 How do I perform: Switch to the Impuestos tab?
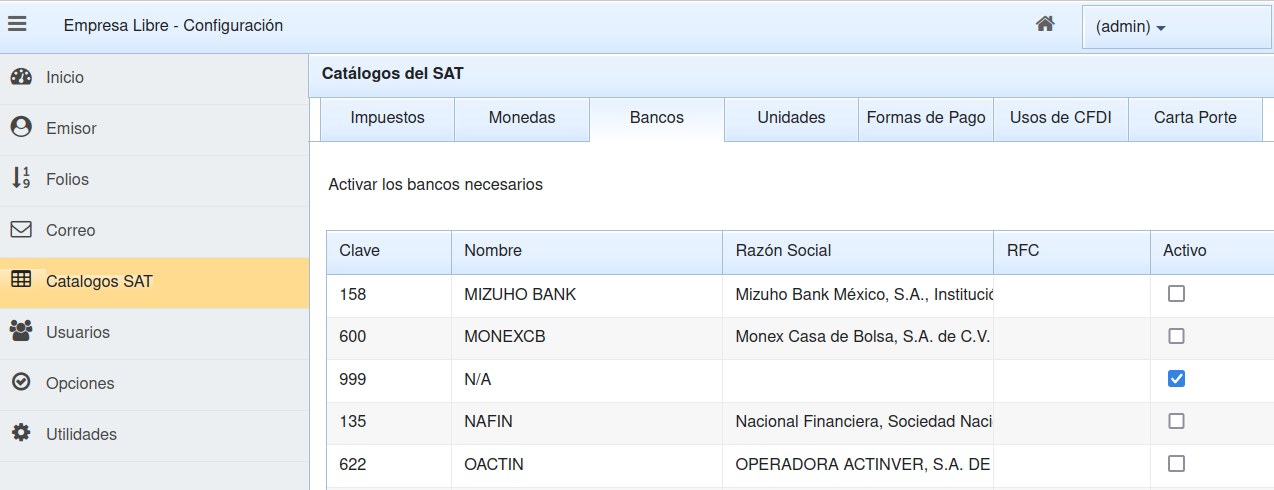(x=387, y=118)
